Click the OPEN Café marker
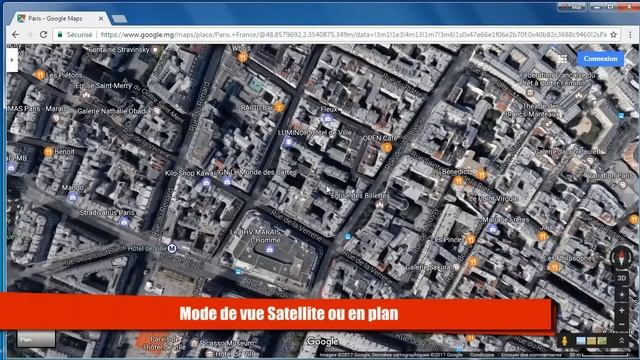The width and height of the screenshot is (640, 360). pyautogui.click(x=387, y=148)
